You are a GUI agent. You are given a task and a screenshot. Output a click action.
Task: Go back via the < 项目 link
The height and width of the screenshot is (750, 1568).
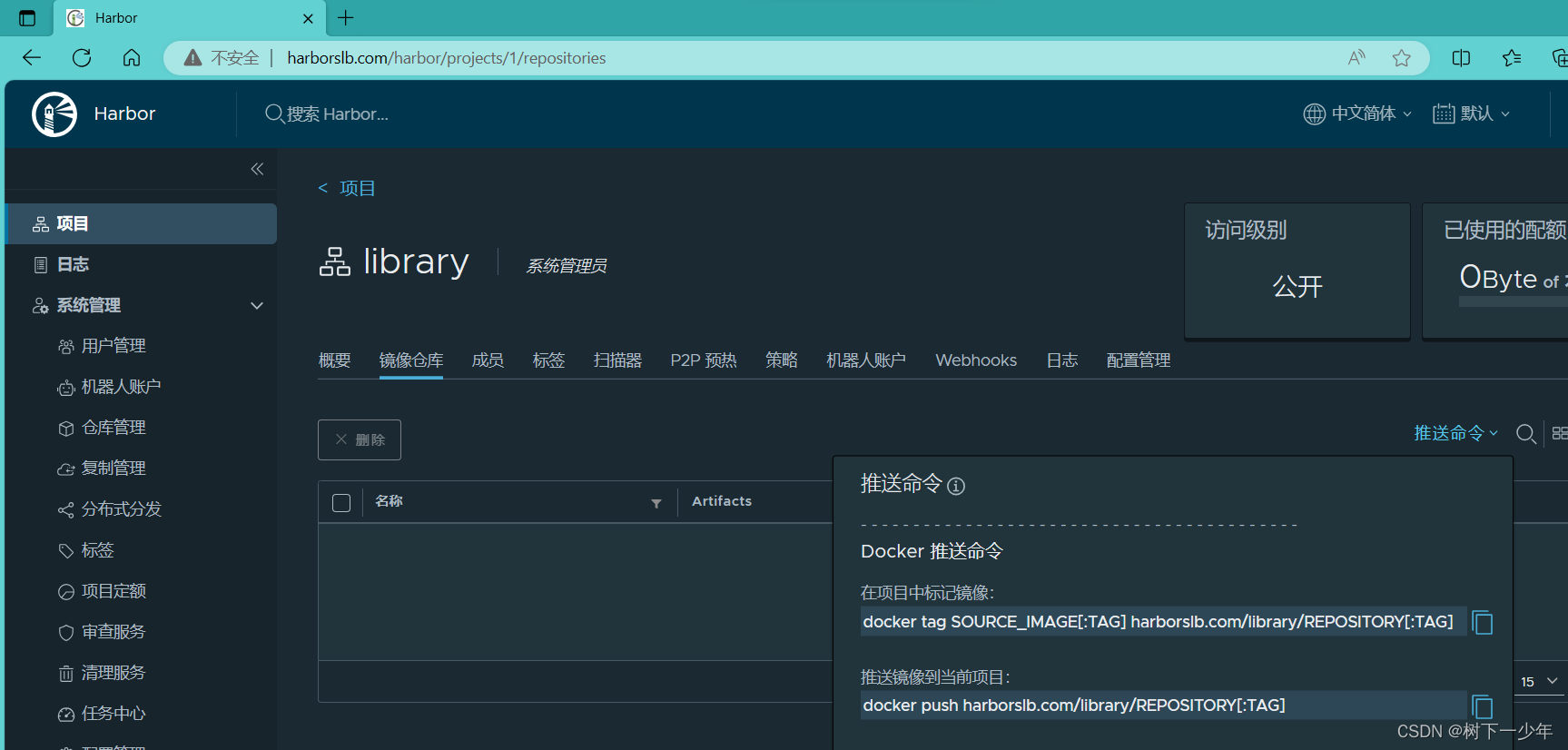[x=347, y=188]
